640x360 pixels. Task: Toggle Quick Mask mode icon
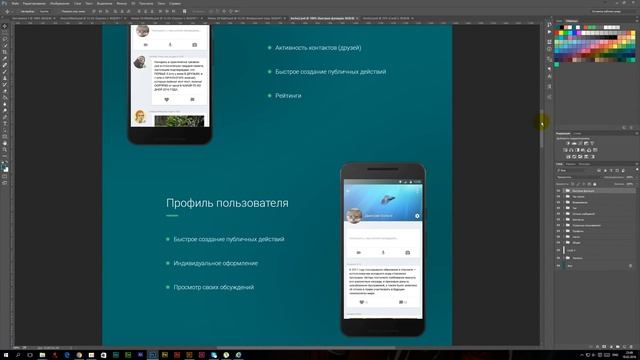click(5, 177)
